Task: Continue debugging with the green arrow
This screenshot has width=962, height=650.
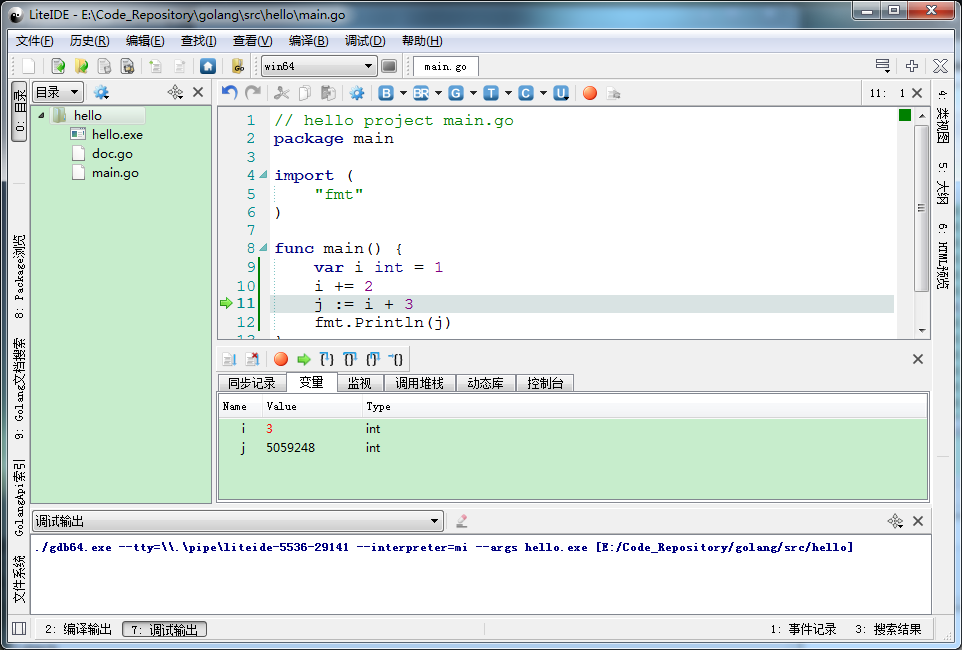Action: [x=304, y=359]
